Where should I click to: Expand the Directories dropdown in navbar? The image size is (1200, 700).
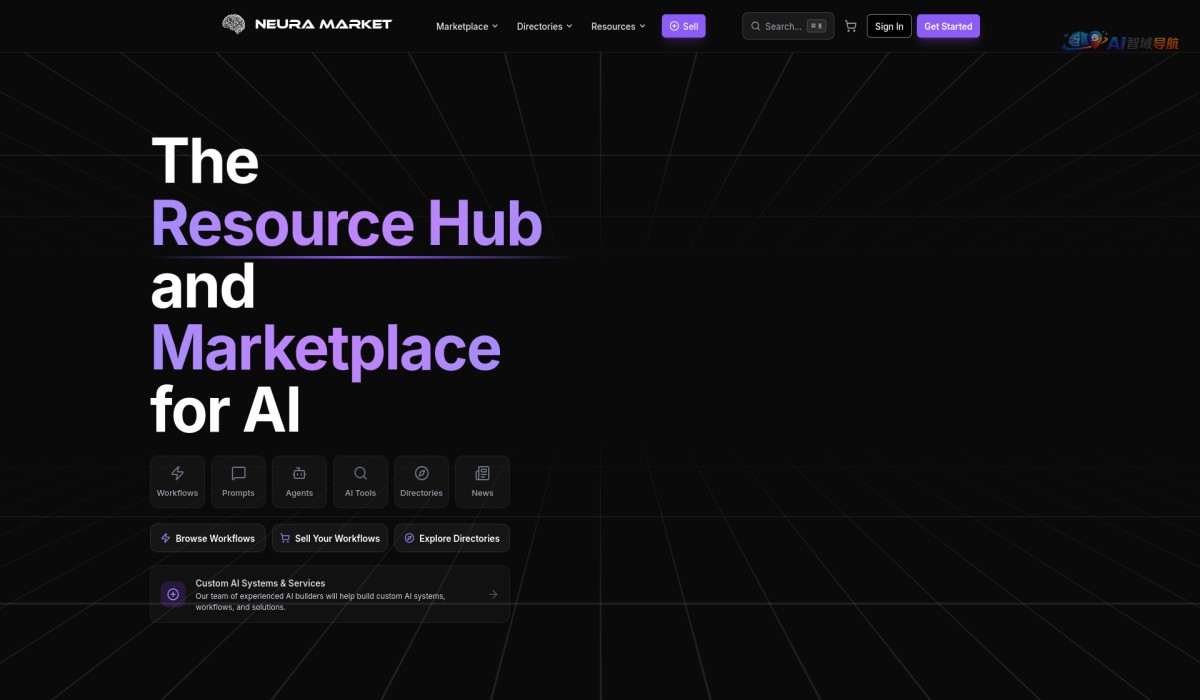(545, 26)
